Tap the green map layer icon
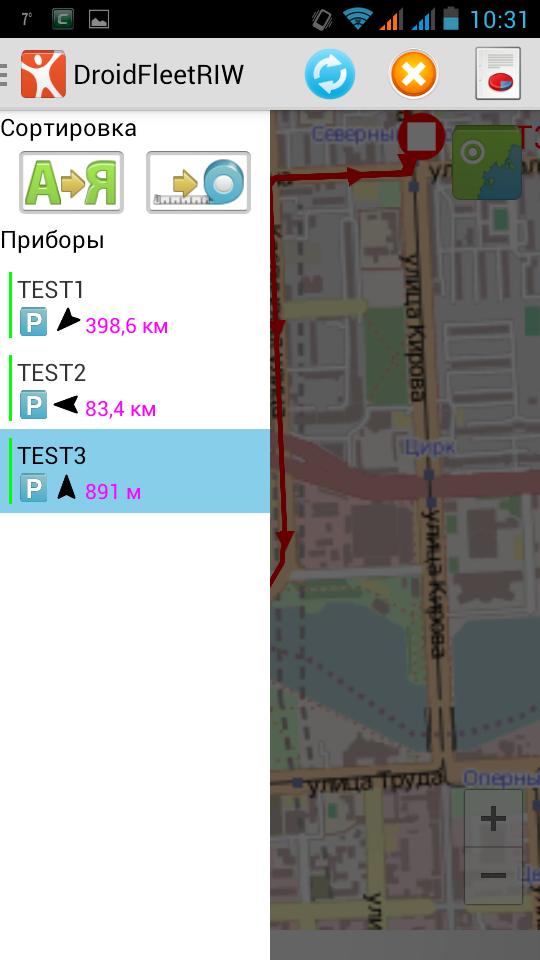540x960 pixels. pyautogui.click(x=487, y=163)
